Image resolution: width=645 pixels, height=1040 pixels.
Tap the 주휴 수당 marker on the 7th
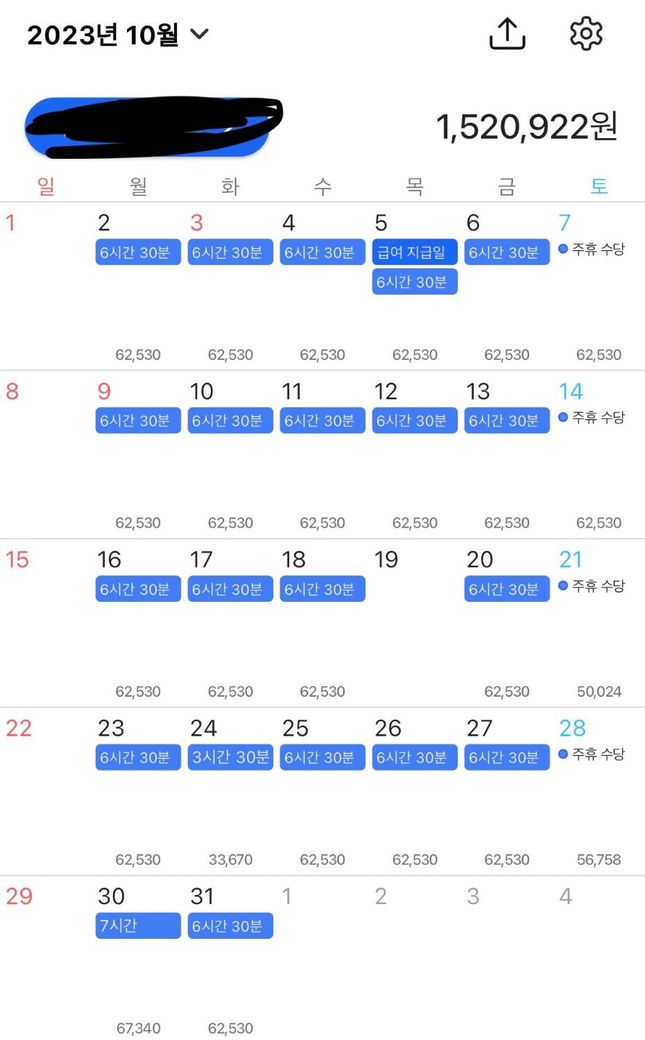tap(591, 249)
